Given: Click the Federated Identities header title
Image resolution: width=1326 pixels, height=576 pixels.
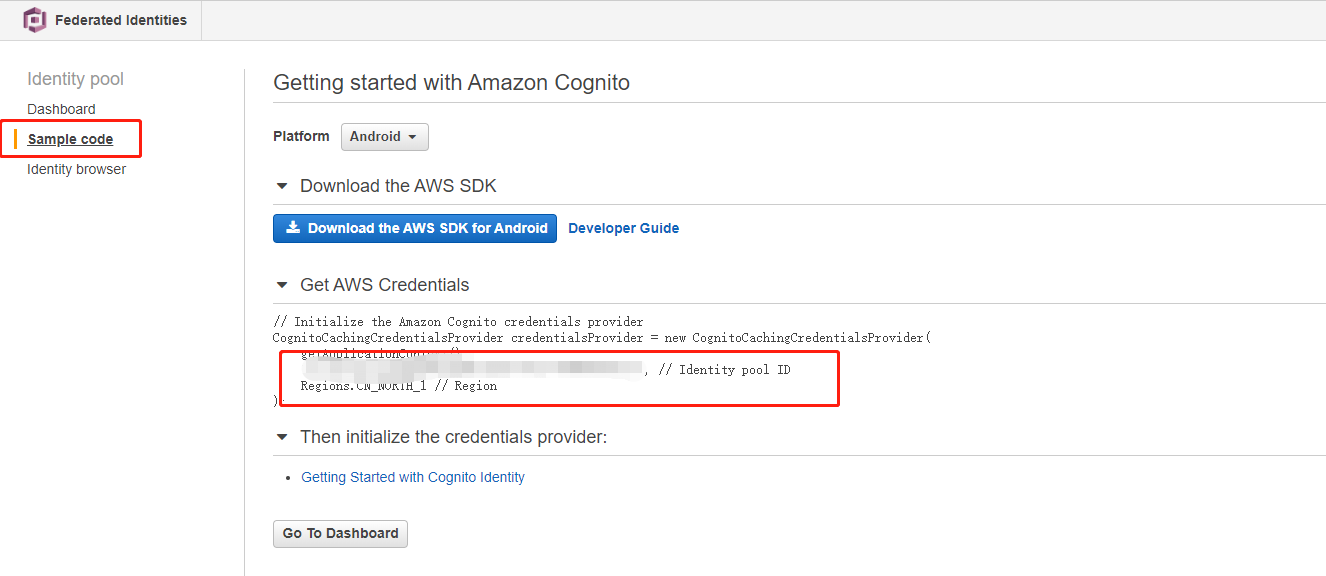Looking at the screenshot, I should (121, 20).
